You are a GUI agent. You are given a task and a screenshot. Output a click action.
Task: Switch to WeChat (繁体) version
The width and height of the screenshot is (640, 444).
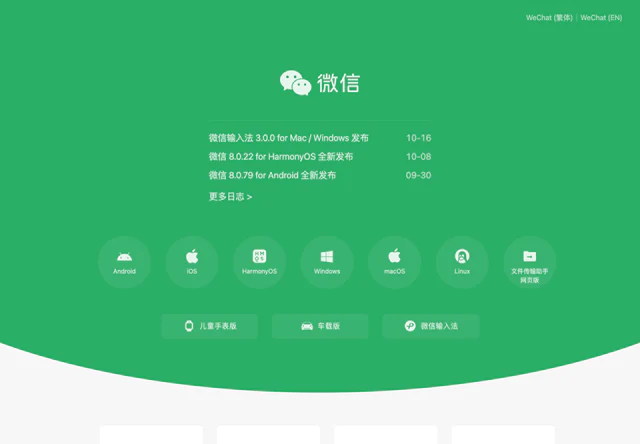549,18
